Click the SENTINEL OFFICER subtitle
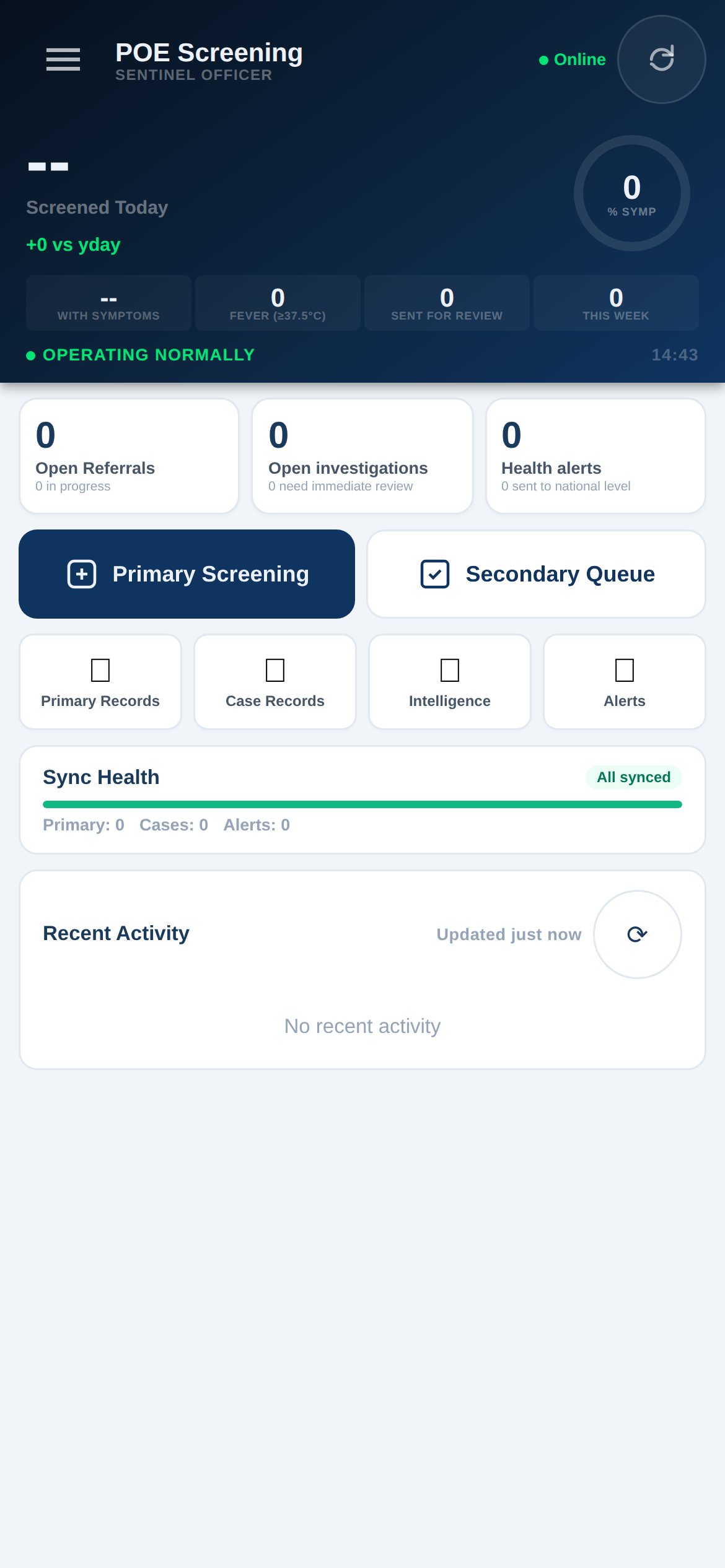Screen dimensions: 725x1568 tap(194, 75)
